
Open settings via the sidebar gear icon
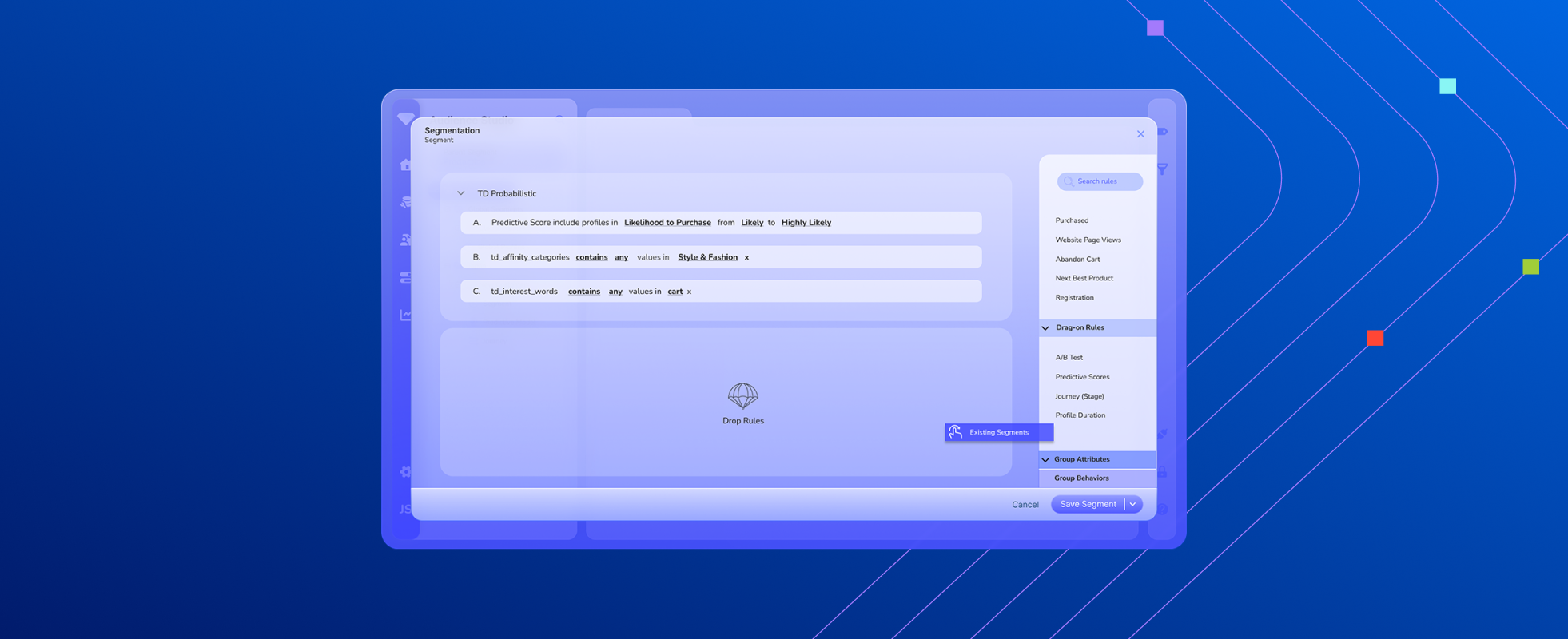[x=405, y=472]
